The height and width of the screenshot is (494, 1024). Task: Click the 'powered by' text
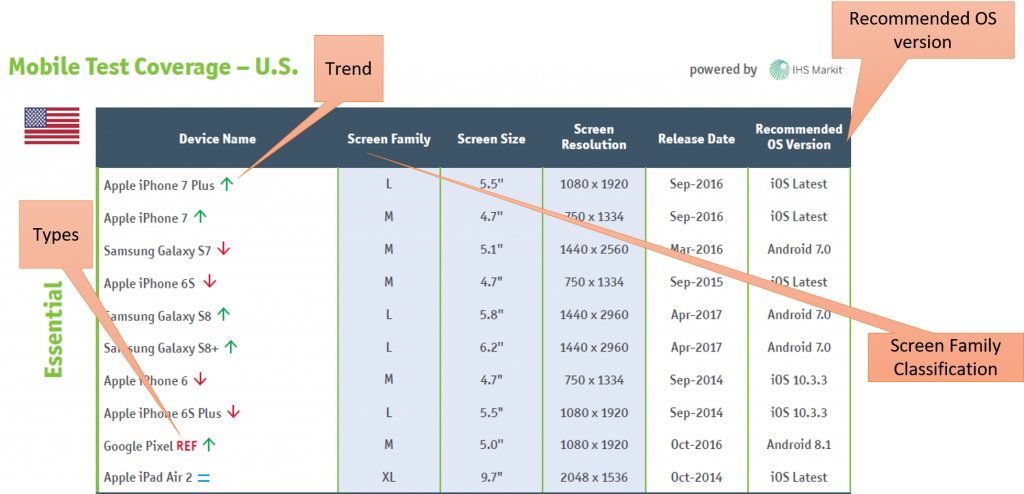click(724, 69)
